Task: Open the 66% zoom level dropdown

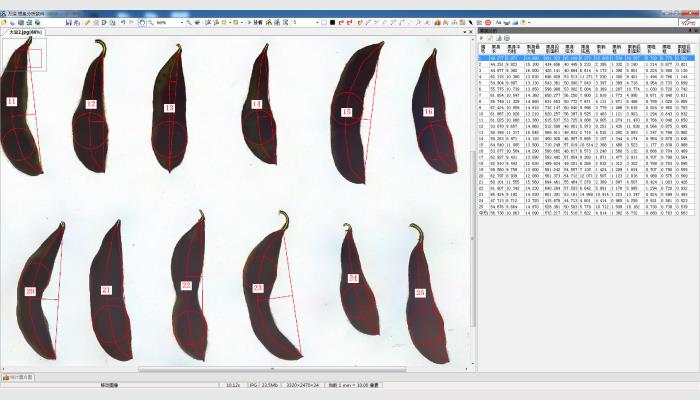Action: coord(182,21)
